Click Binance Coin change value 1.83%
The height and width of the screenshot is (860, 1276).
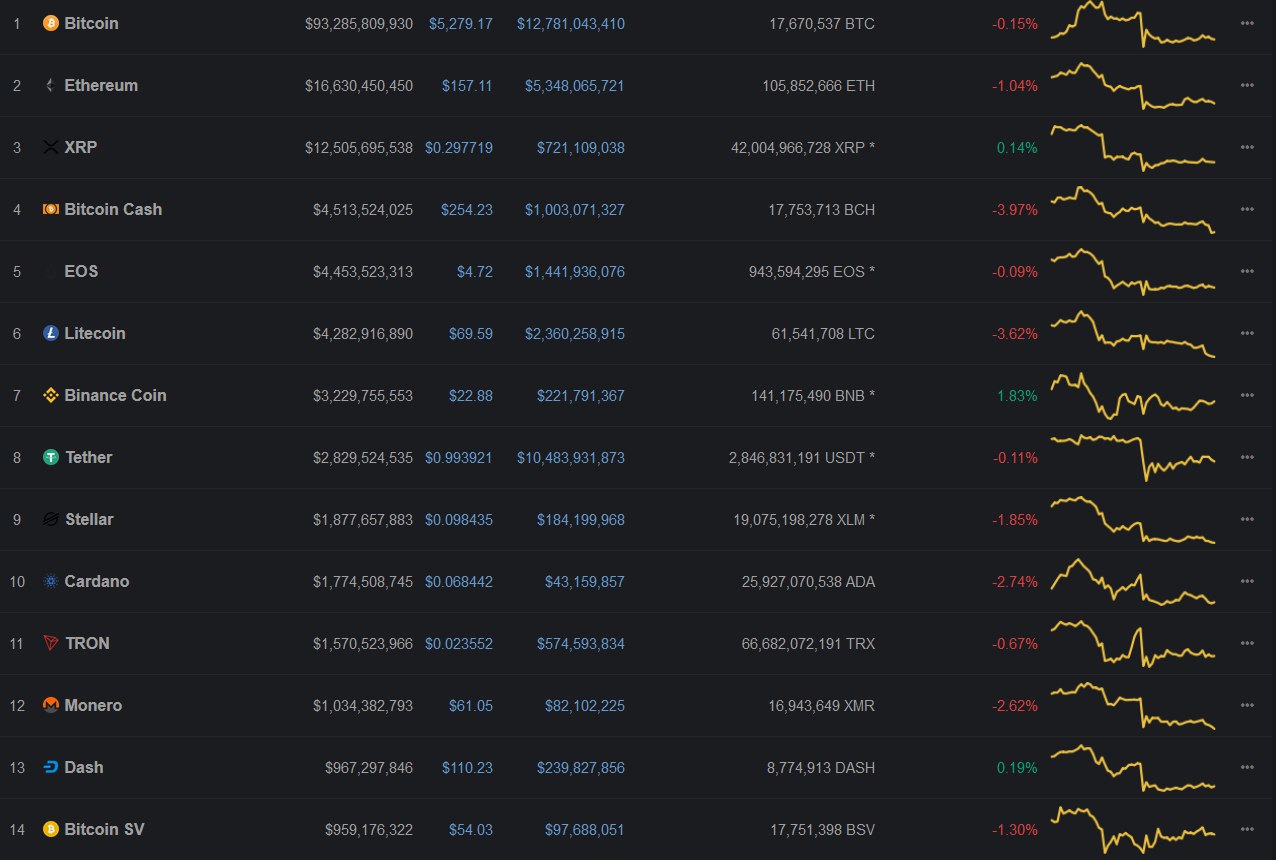1017,395
